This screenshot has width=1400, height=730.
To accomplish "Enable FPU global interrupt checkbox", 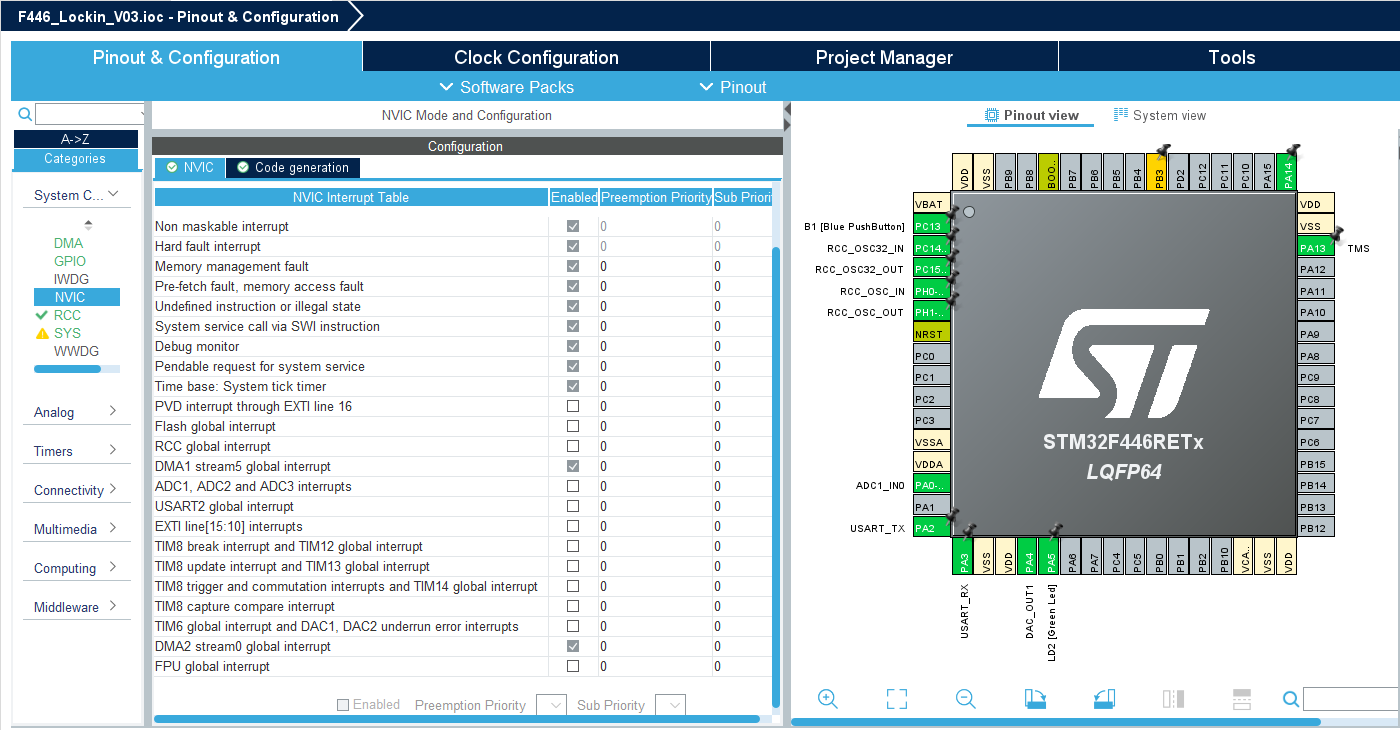I will pyautogui.click(x=573, y=666).
